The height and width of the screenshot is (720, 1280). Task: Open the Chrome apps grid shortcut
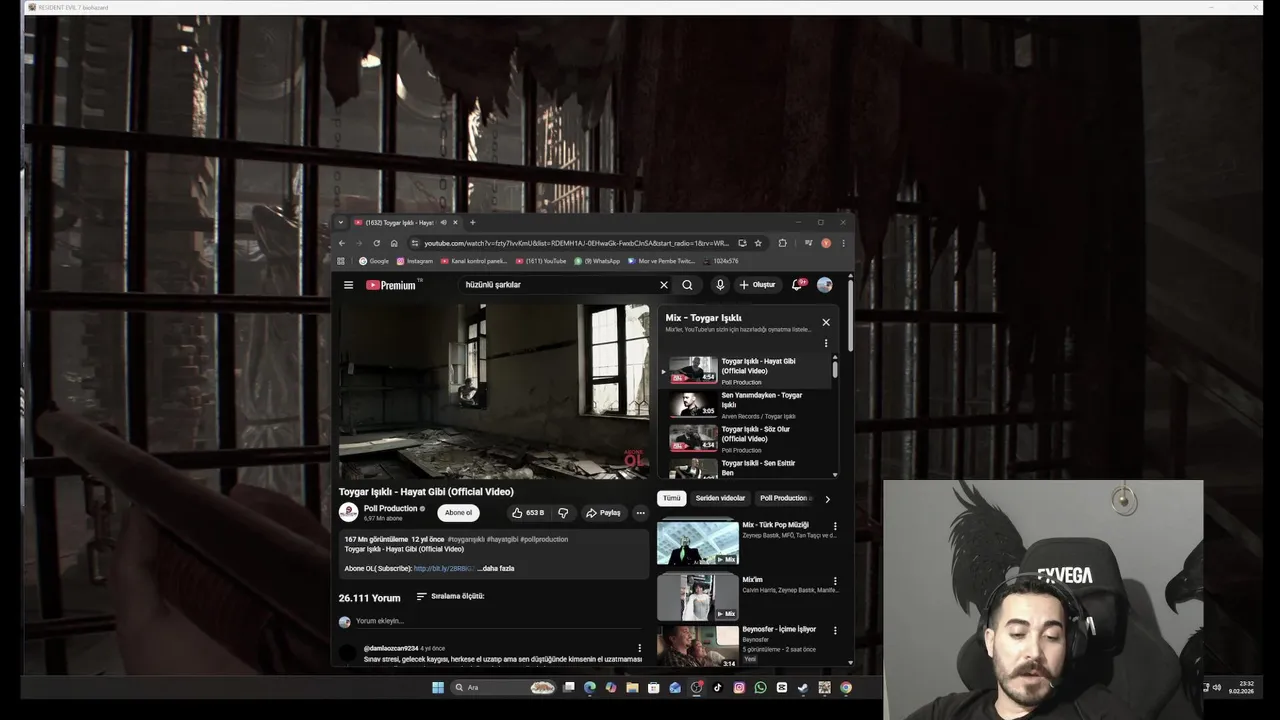click(x=341, y=261)
